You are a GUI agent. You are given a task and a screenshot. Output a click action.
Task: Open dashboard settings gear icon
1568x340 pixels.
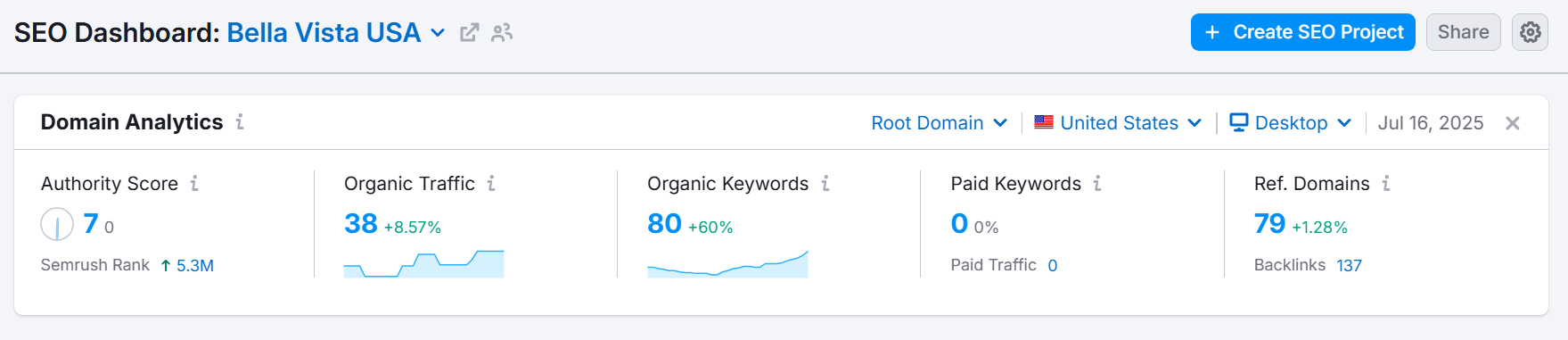[1530, 32]
